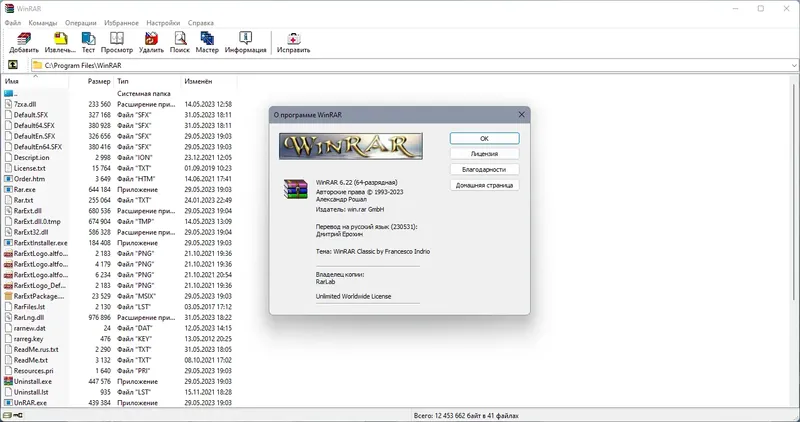The height and width of the screenshot is (422, 800).
Task: Select ReadMe.rus.txt file name
Action: (x=36, y=350)
